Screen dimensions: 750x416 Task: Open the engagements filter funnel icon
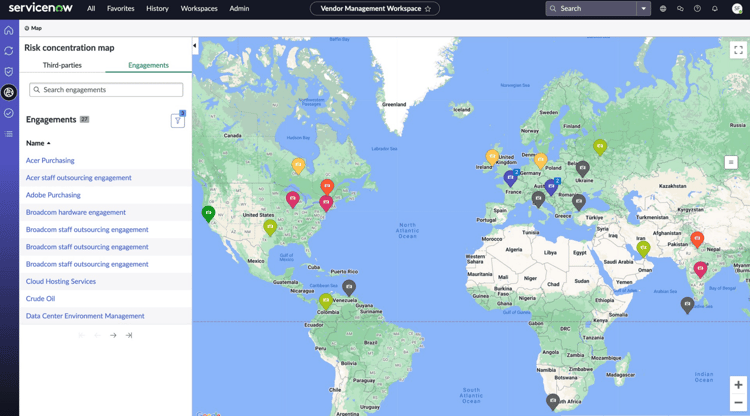pos(177,120)
